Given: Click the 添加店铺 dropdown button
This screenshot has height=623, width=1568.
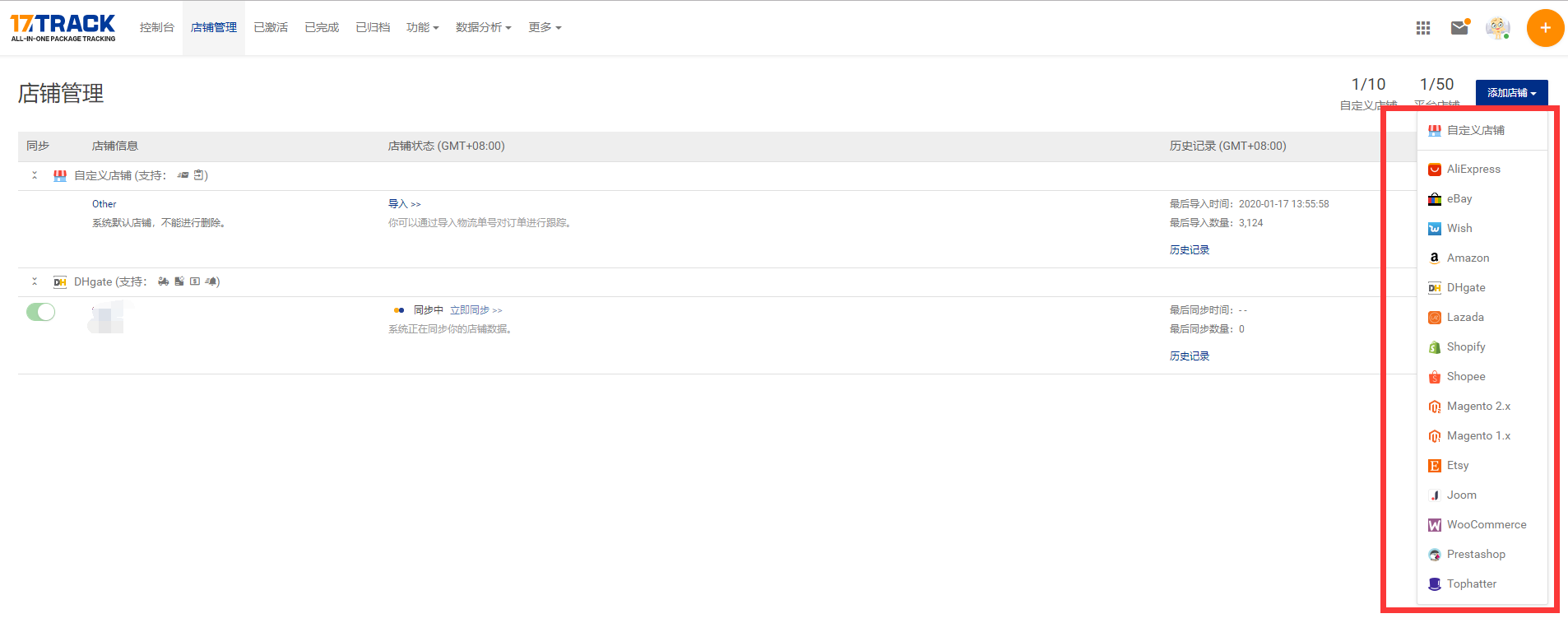Looking at the screenshot, I should point(1511,93).
